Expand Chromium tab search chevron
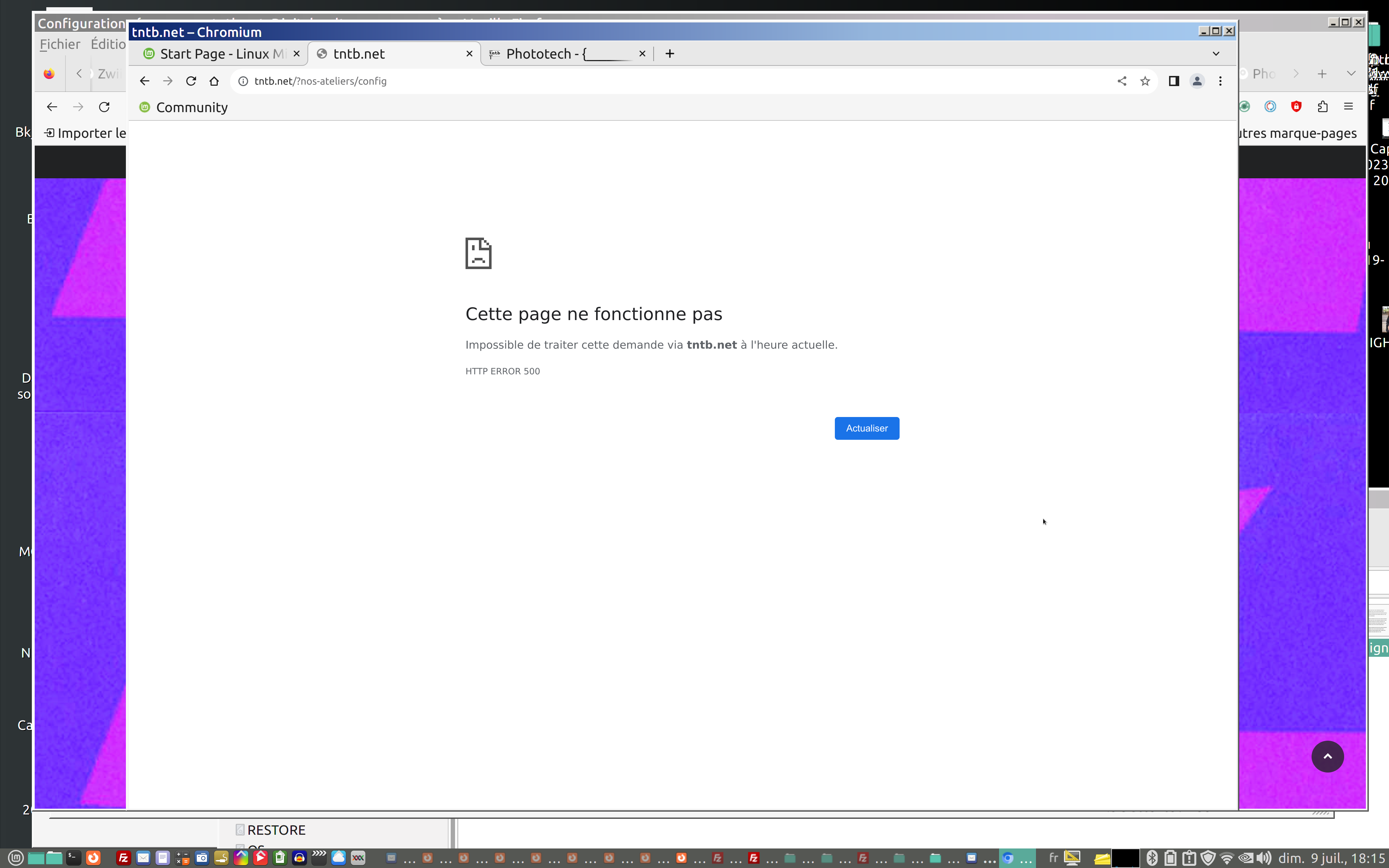This screenshot has width=1389, height=868. [x=1216, y=54]
